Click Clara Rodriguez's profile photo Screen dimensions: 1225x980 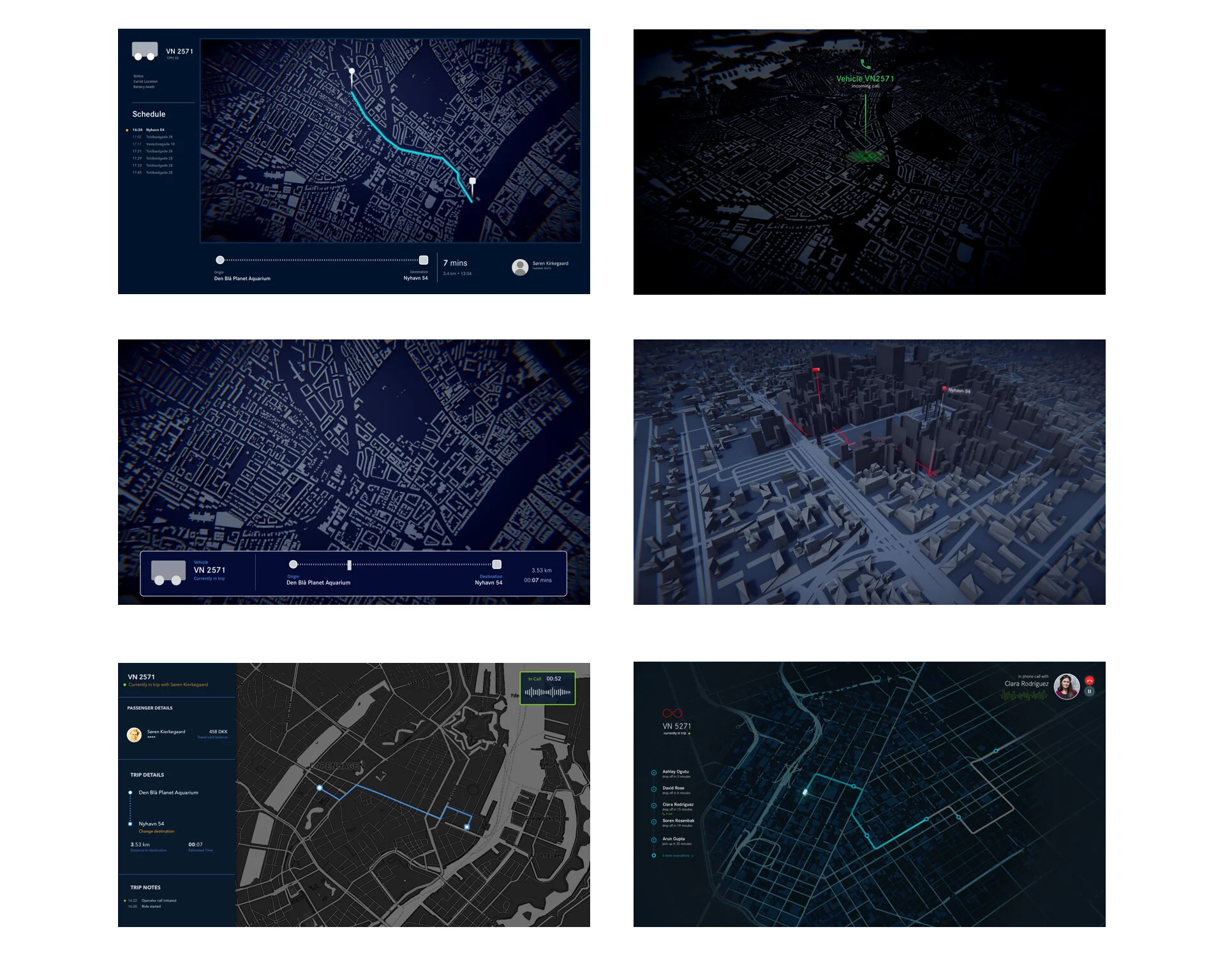tap(1066, 687)
